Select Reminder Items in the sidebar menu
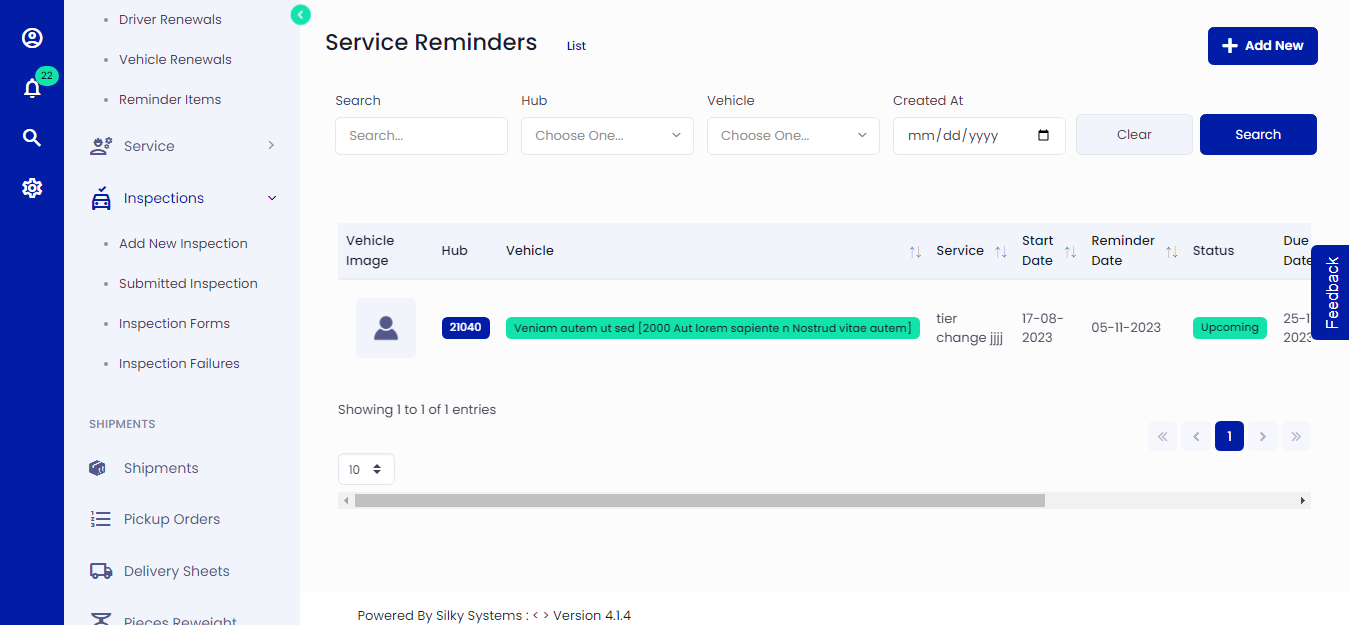The width and height of the screenshot is (1349, 625). coord(170,99)
